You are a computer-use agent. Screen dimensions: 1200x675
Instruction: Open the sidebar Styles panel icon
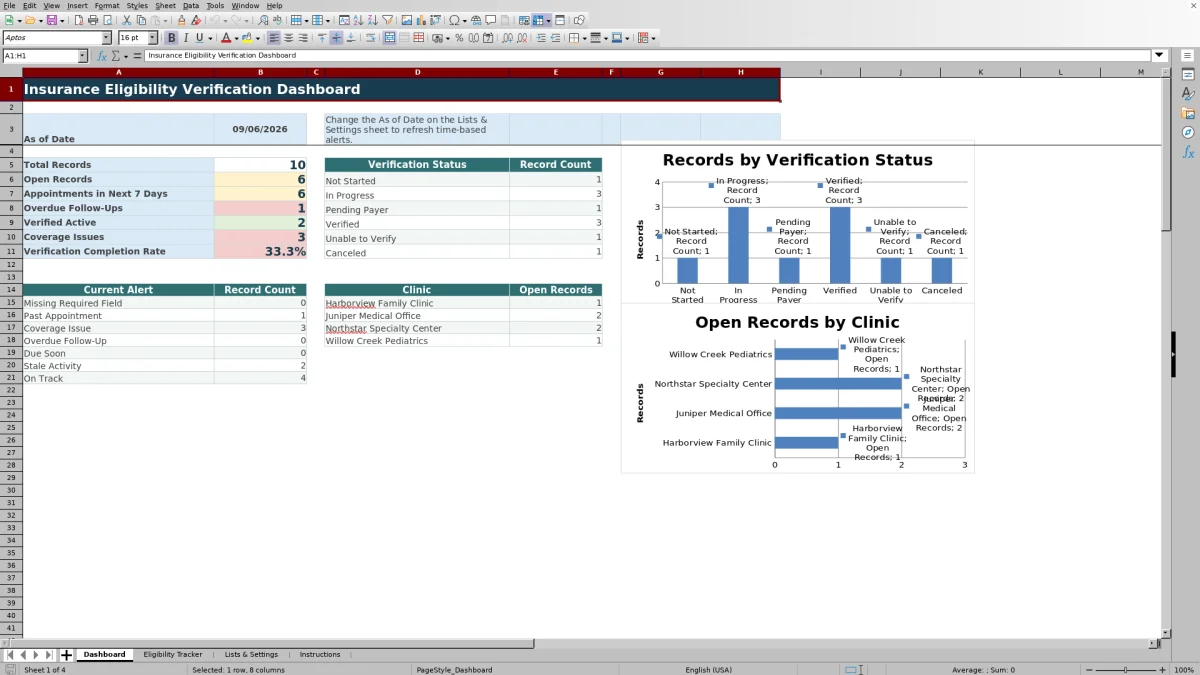coord(1188,94)
